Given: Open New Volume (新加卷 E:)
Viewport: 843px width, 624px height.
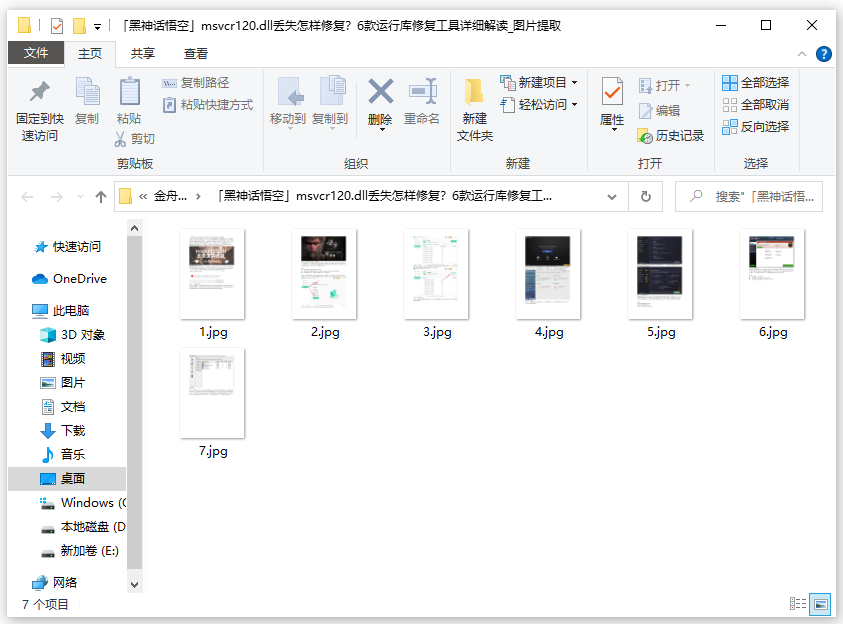Looking at the screenshot, I should point(80,551).
